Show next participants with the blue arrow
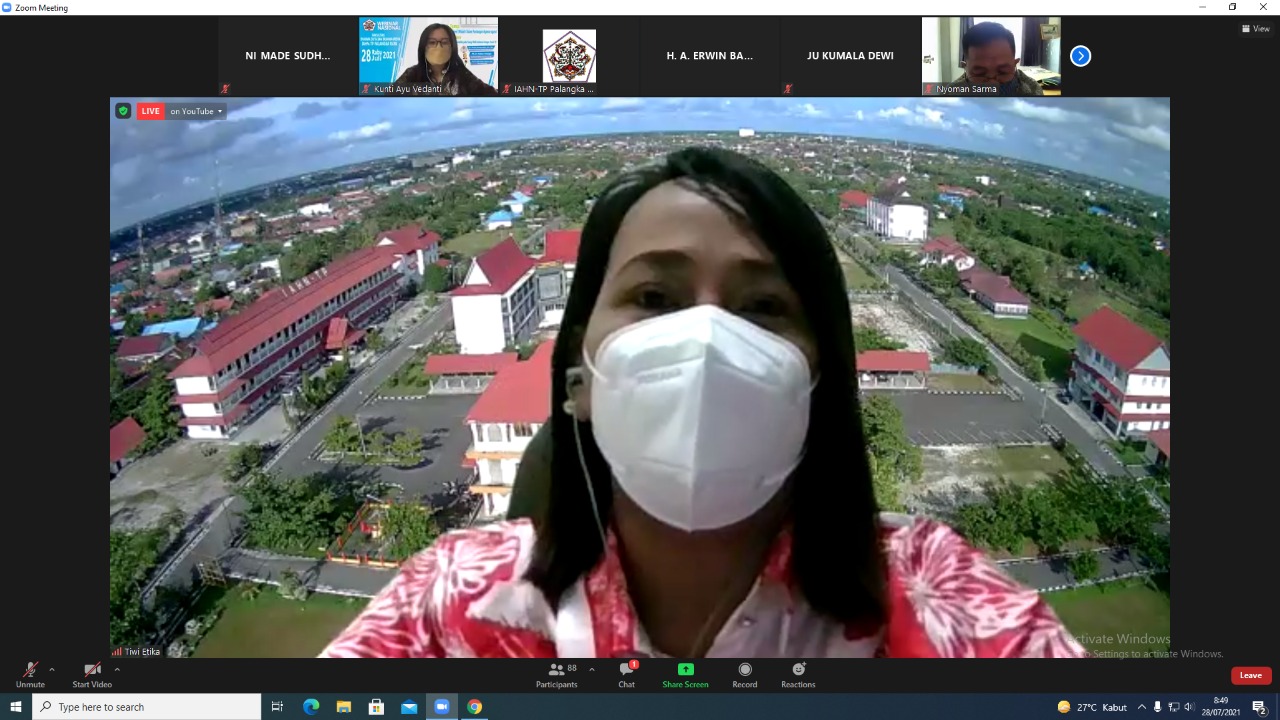 pos(1080,56)
